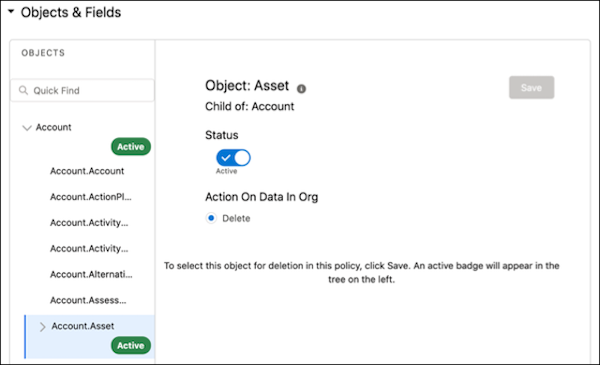Screen dimensions: 600x365
Task: Select the Account.Account tree item
Action: click(87, 171)
